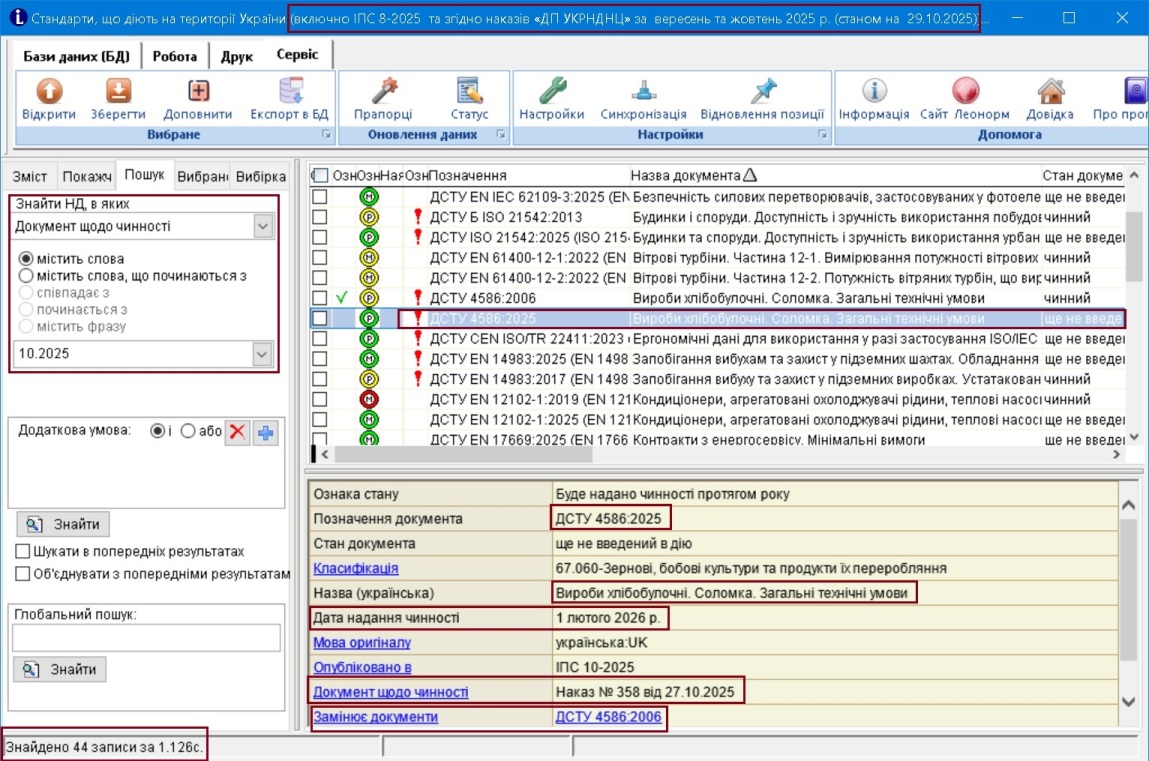Click the Відкрити toolbar icon
1149x761 pixels.
click(48, 93)
